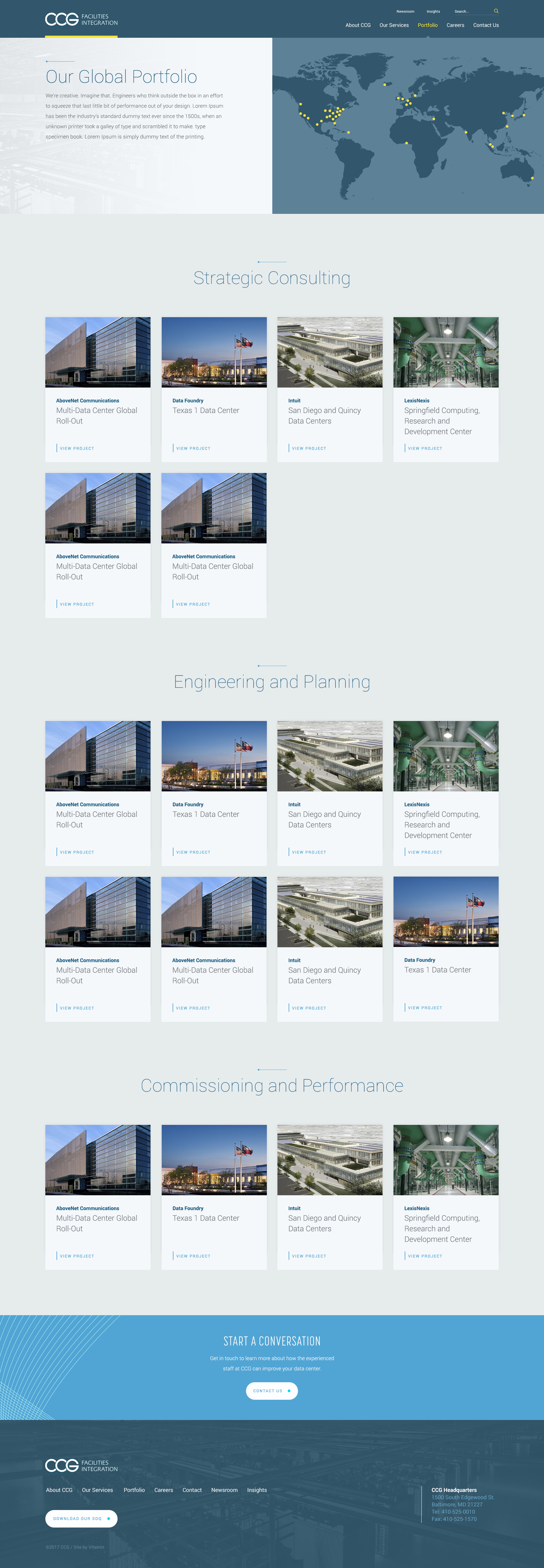Click the Newsroom link in the footer
Image resolution: width=544 pixels, height=1568 pixels.
224,1490
